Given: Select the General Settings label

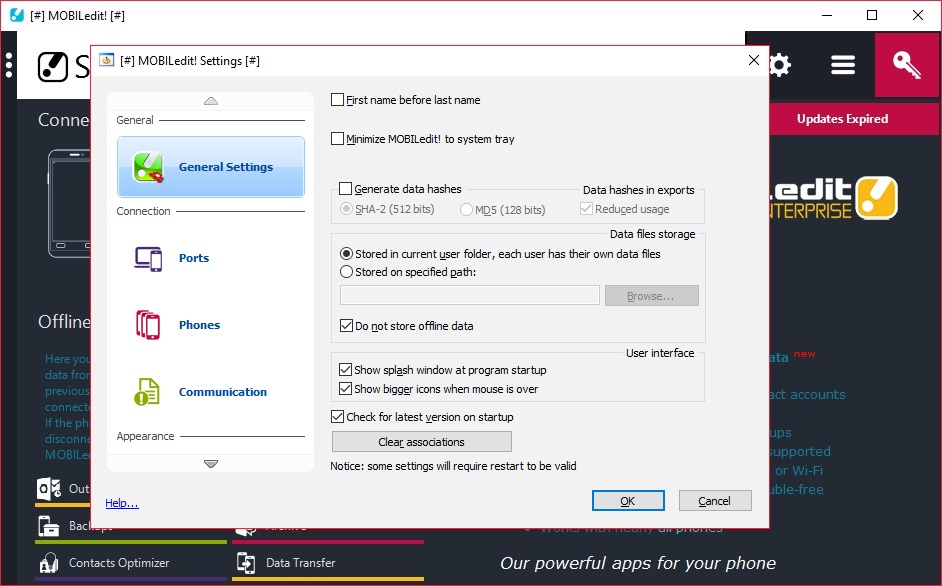Looking at the screenshot, I should click(x=226, y=167).
